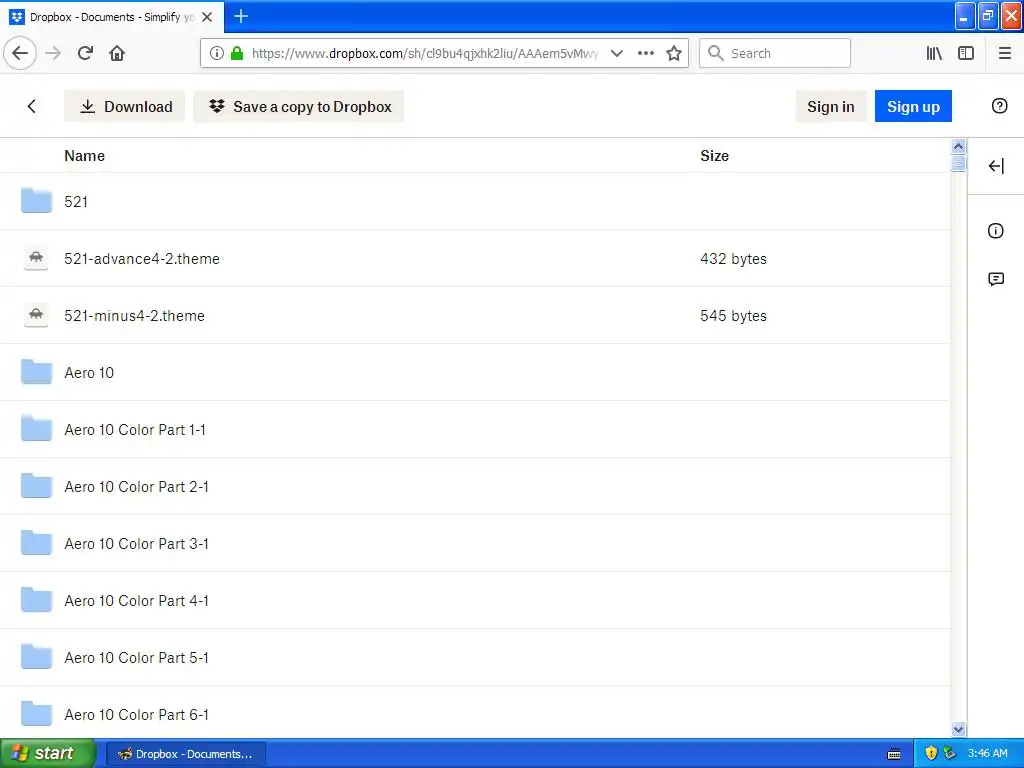Focus the Firefox Search box
This screenshot has height=768, width=1024.
tap(775, 53)
